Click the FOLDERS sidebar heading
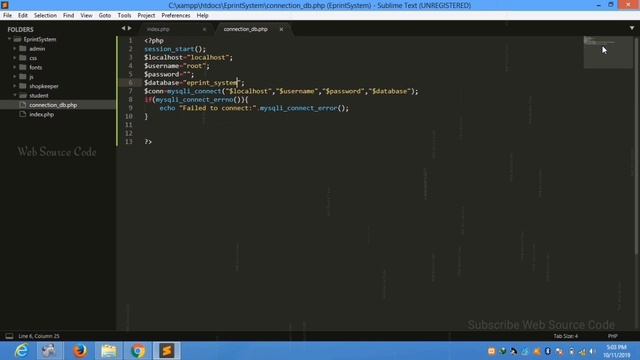 point(20,29)
